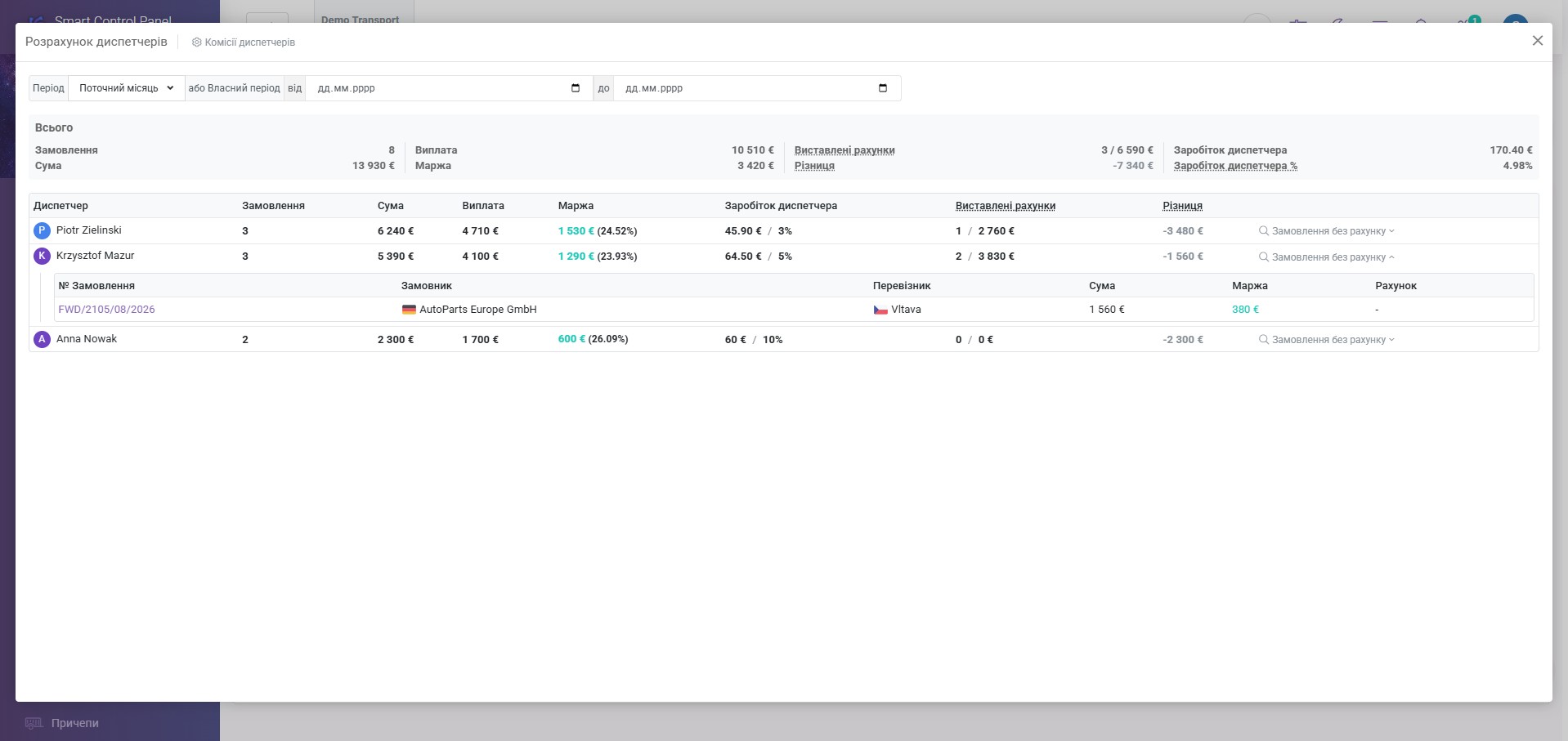1568x741 pixels.
Task: Open order FWD/2105/08/2026
Action: pos(106,310)
